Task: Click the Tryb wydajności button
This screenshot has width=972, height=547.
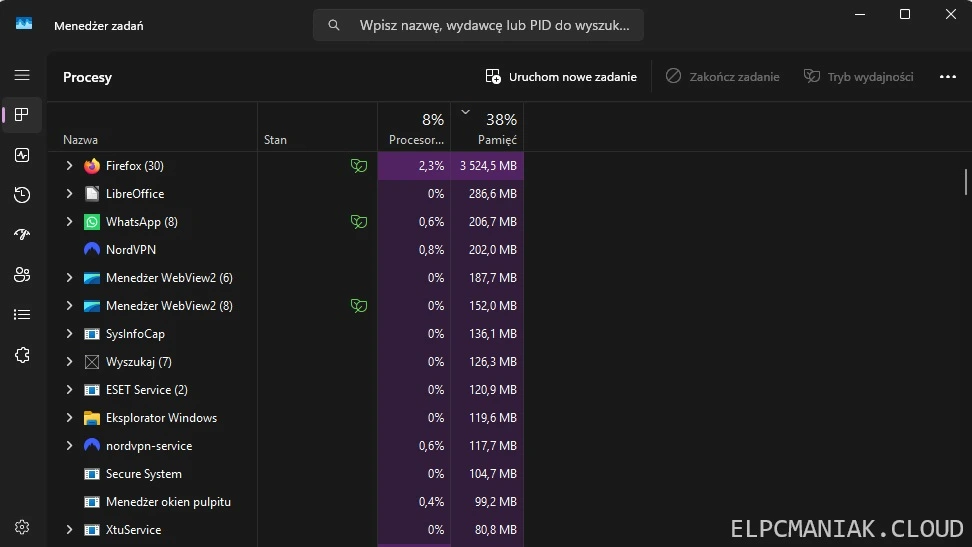Action: point(859,77)
